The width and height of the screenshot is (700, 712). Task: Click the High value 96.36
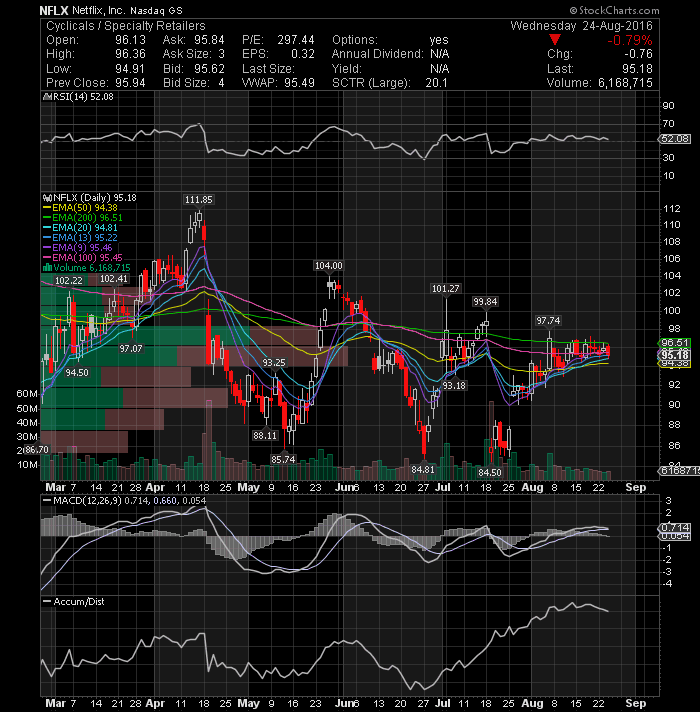pos(130,54)
